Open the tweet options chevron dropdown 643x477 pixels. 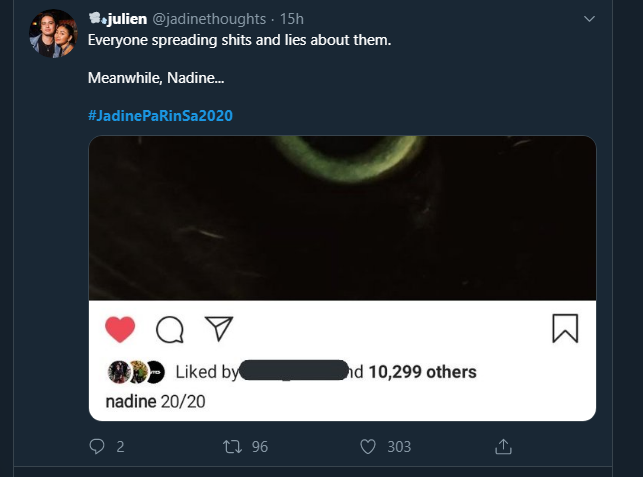[589, 19]
